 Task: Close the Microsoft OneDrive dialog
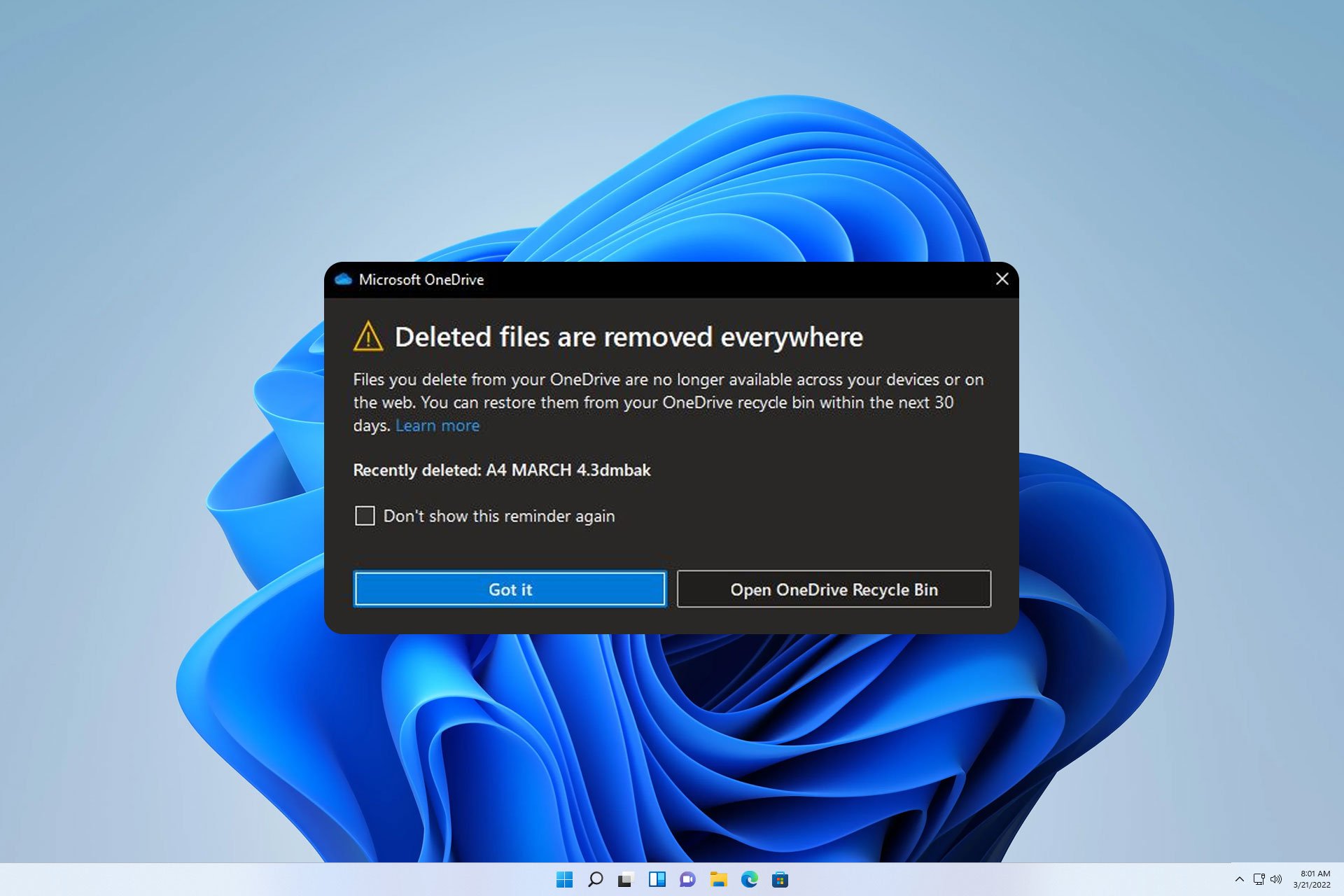(1001, 279)
